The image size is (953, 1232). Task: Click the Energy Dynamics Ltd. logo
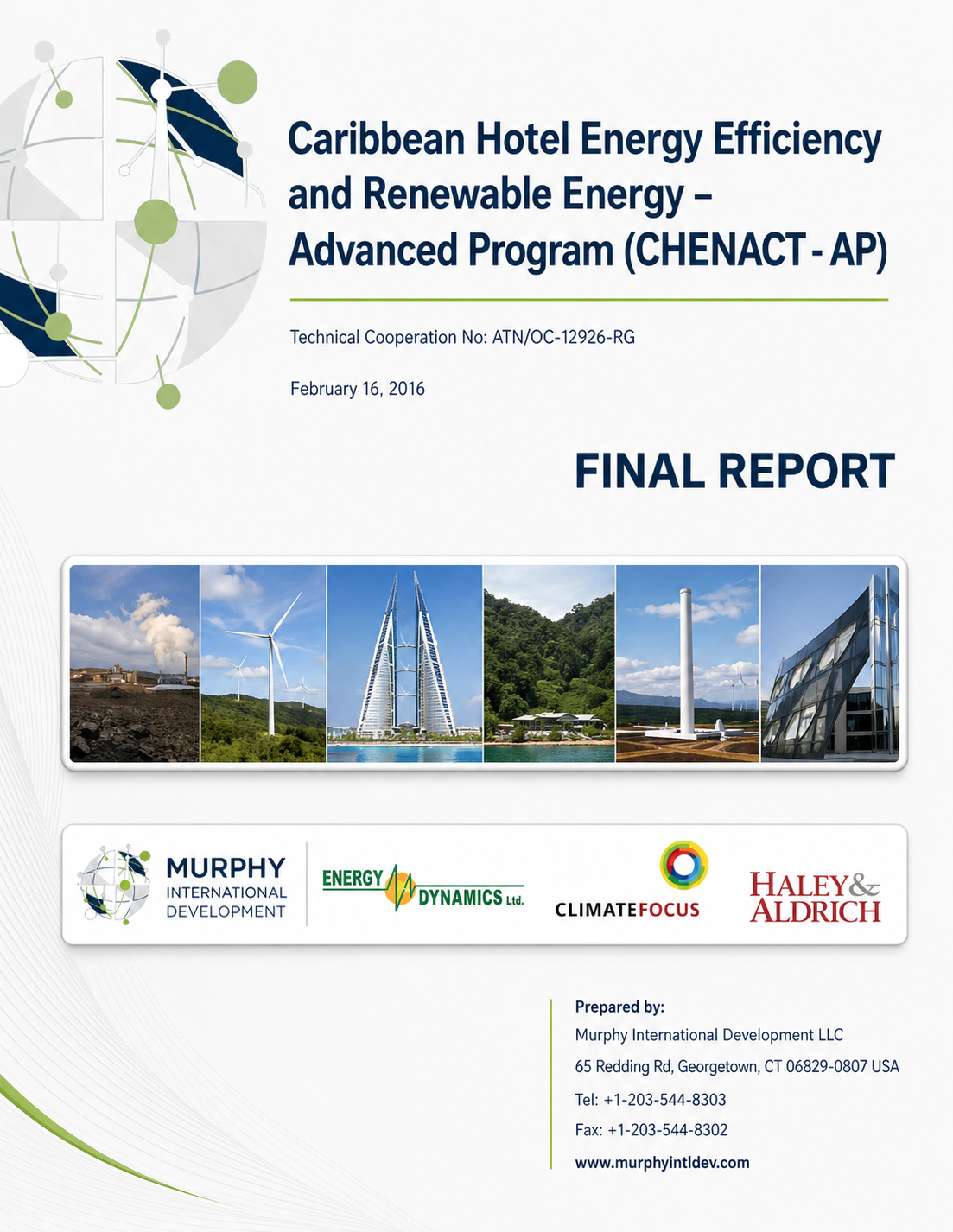click(423, 887)
